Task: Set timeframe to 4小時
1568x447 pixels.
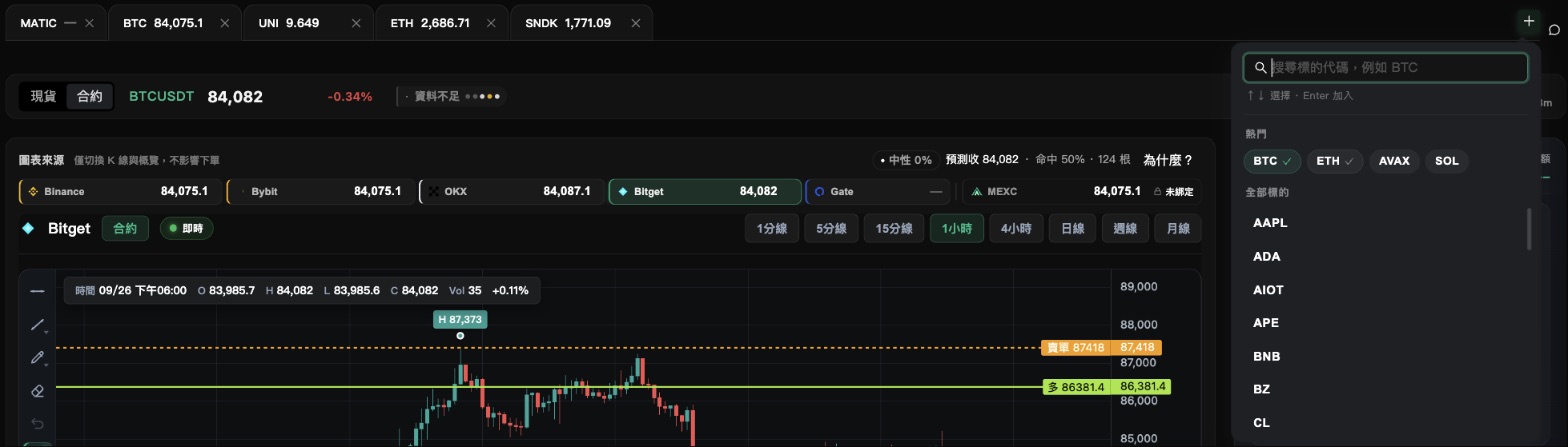Action: (1016, 229)
